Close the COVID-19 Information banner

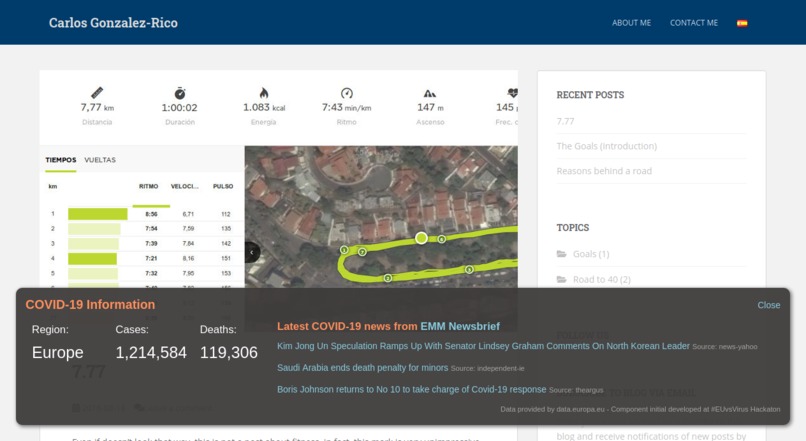768,305
